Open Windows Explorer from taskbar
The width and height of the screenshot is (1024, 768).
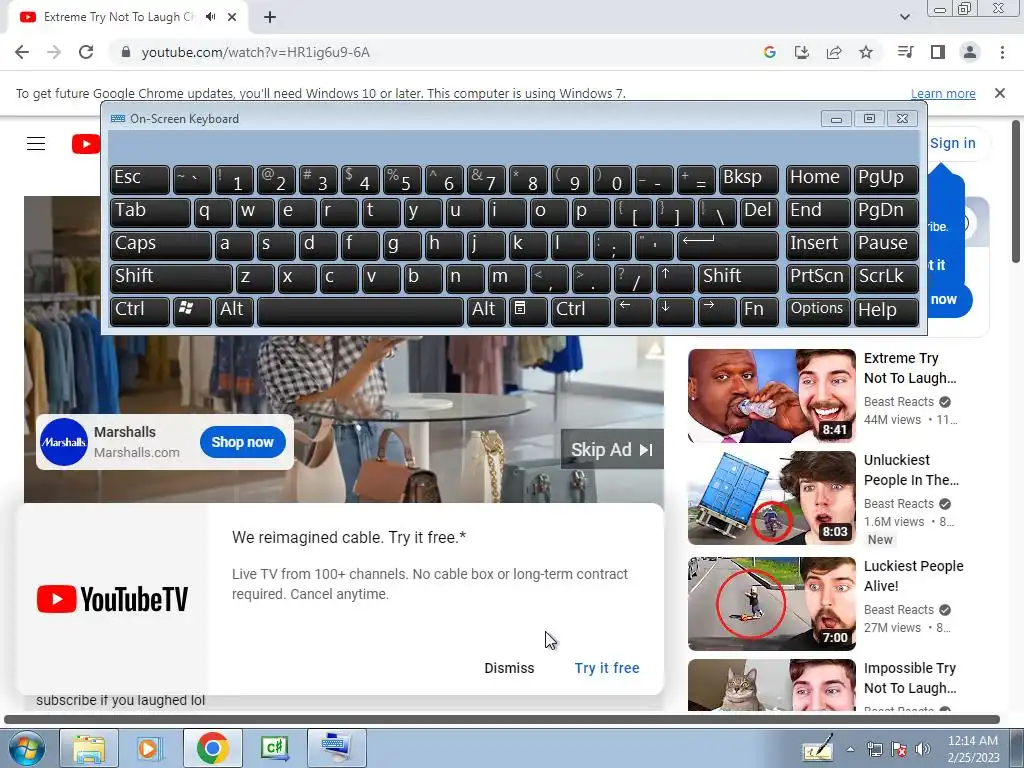click(x=89, y=748)
